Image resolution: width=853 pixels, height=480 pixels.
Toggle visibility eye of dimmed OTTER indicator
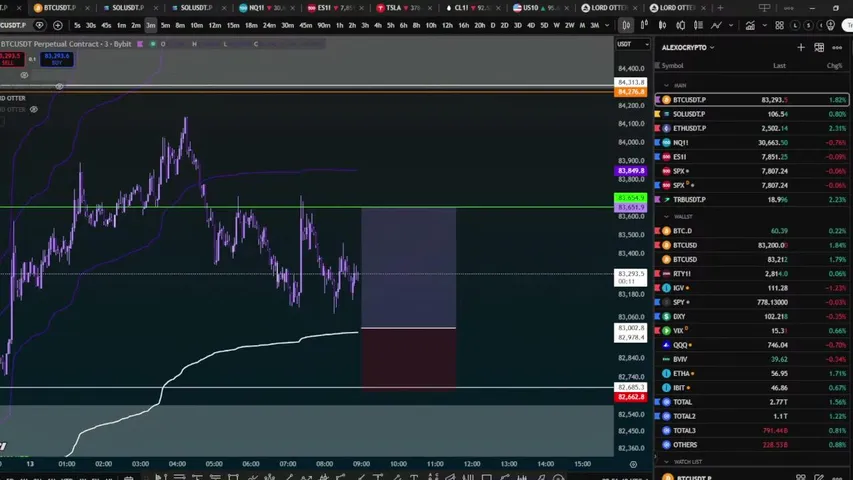34,109
